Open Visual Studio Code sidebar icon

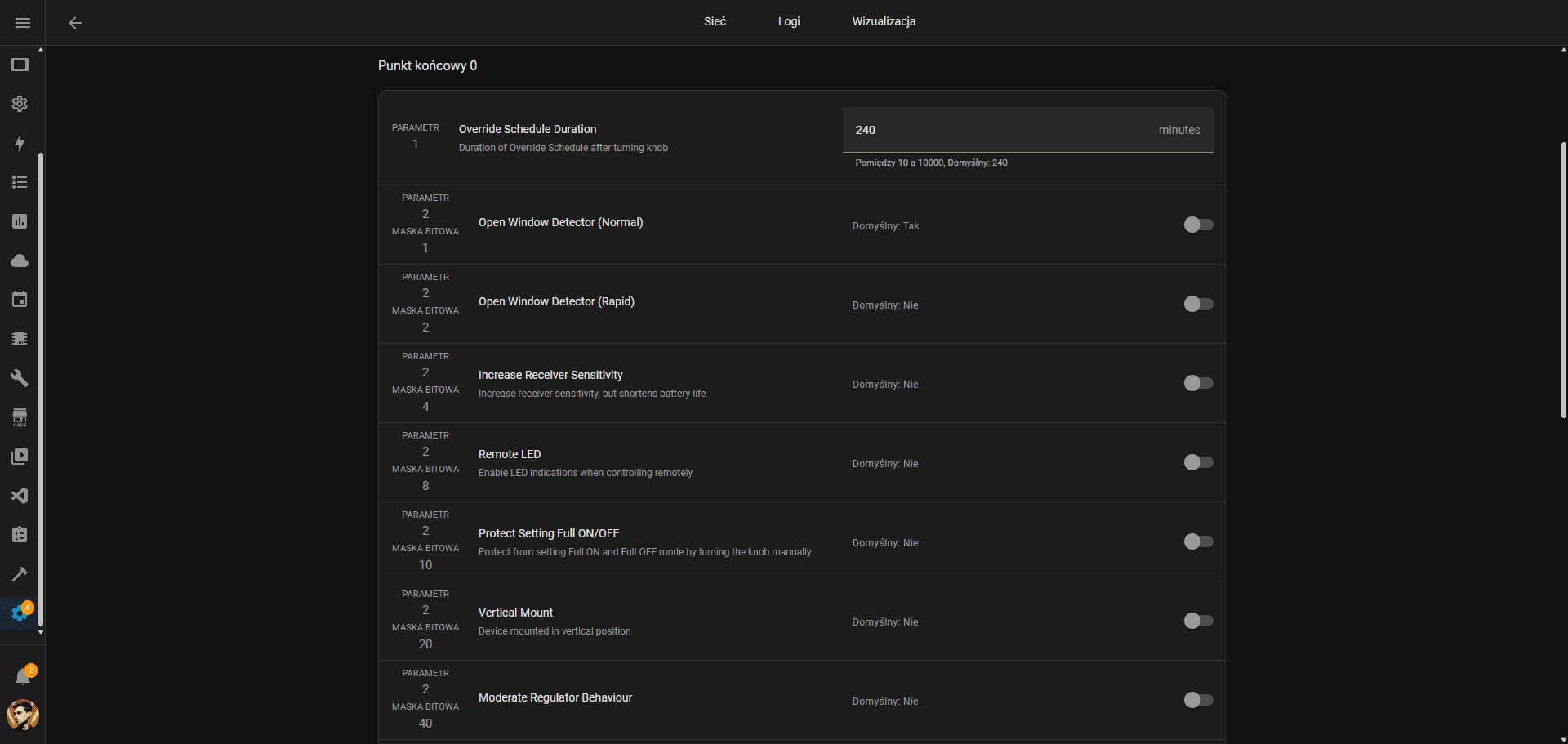tap(20, 496)
